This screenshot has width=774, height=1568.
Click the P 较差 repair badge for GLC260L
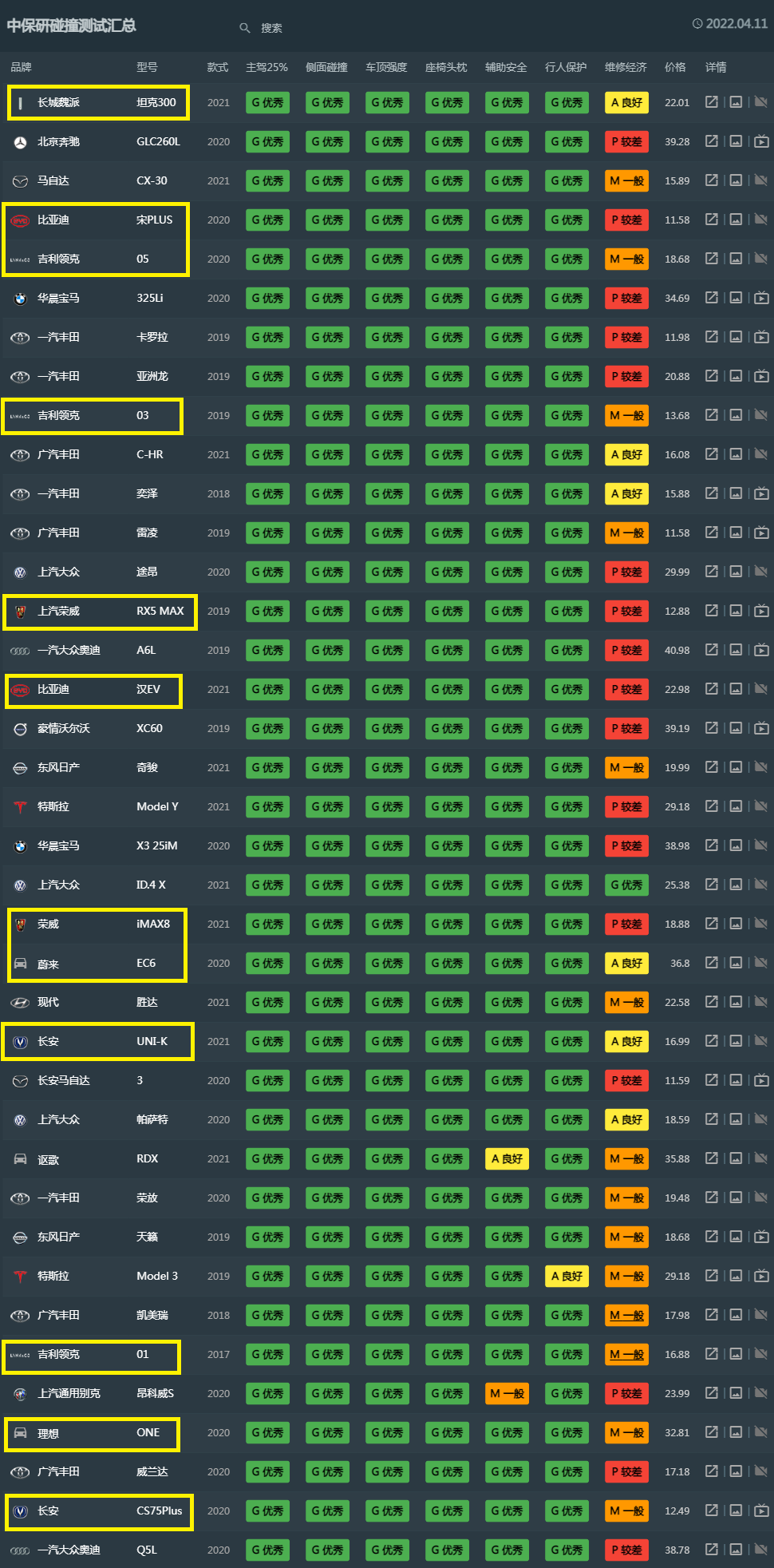[626, 141]
